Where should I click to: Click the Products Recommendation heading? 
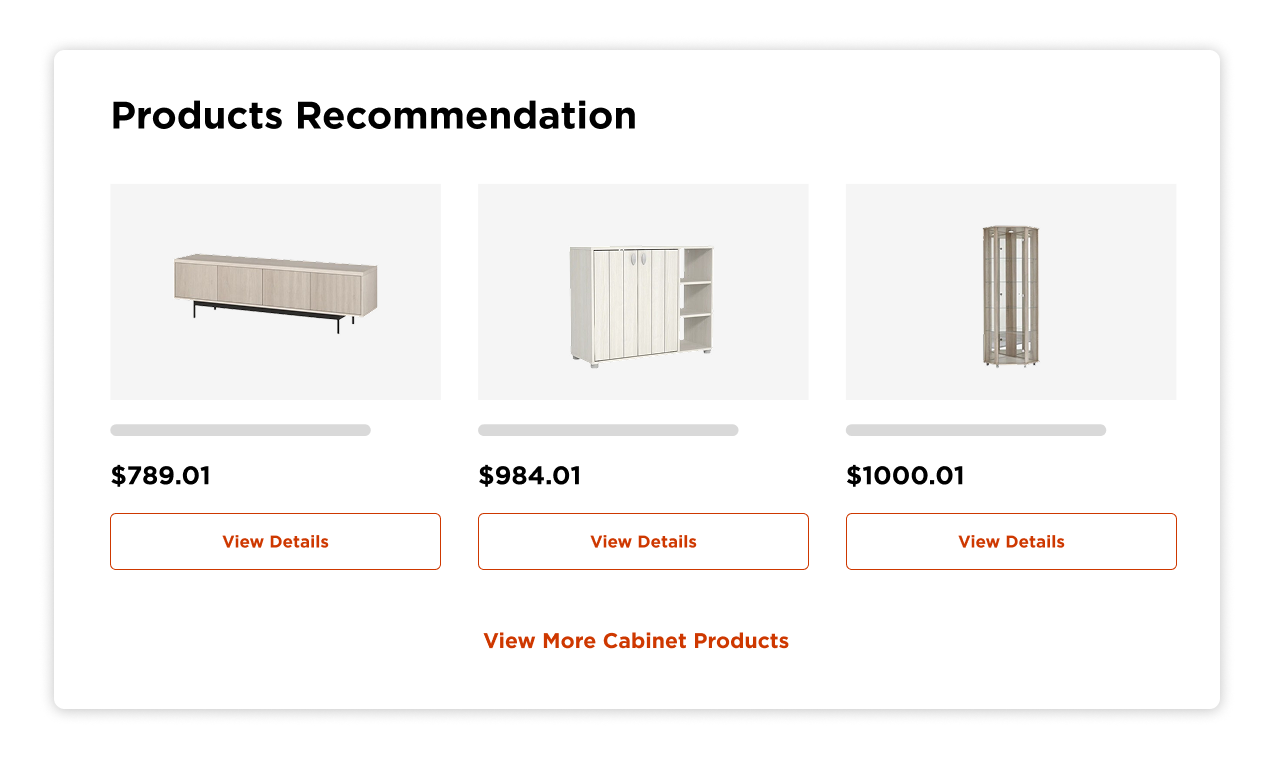click(373, 116)
